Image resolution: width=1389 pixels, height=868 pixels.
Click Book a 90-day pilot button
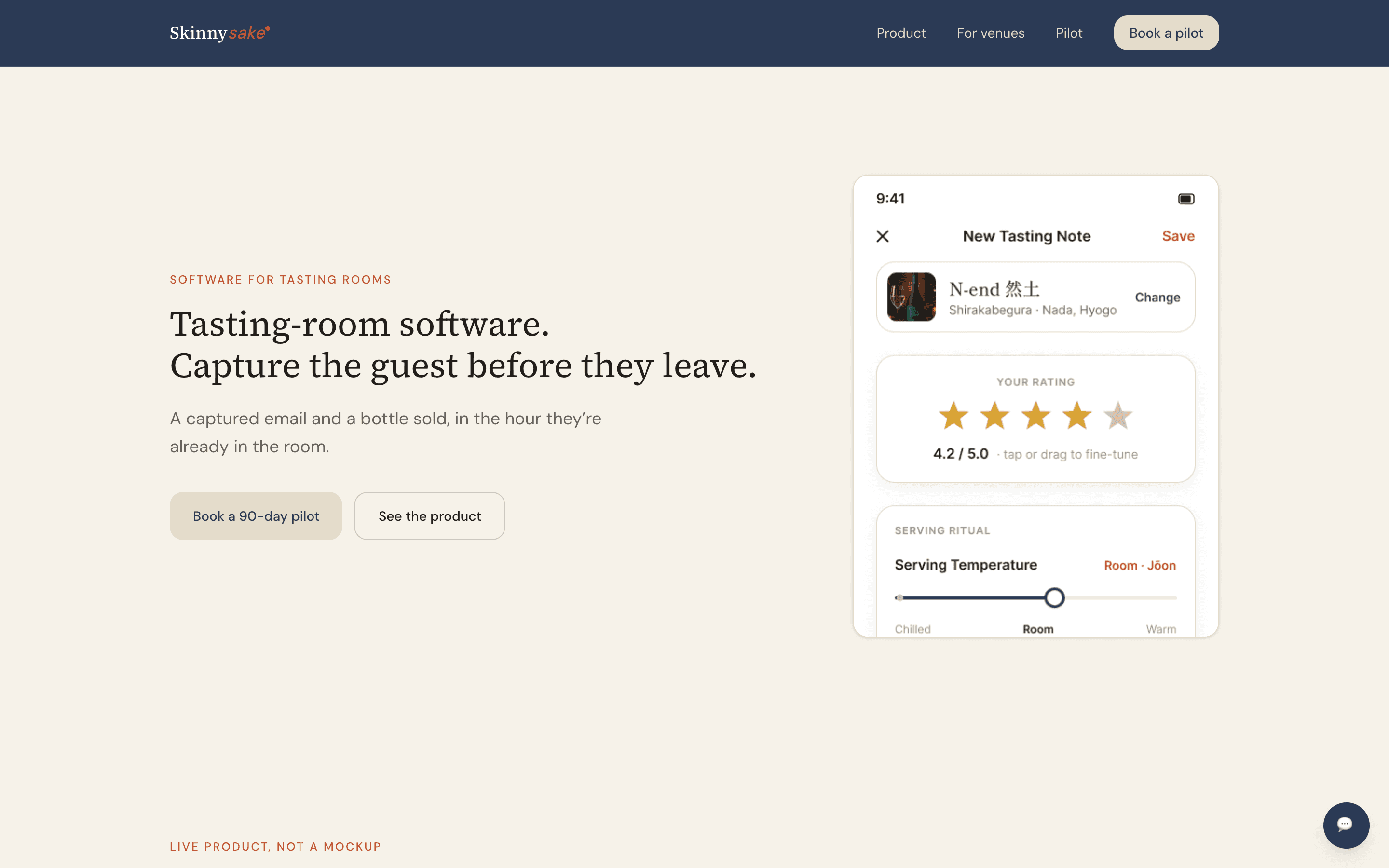256,515
